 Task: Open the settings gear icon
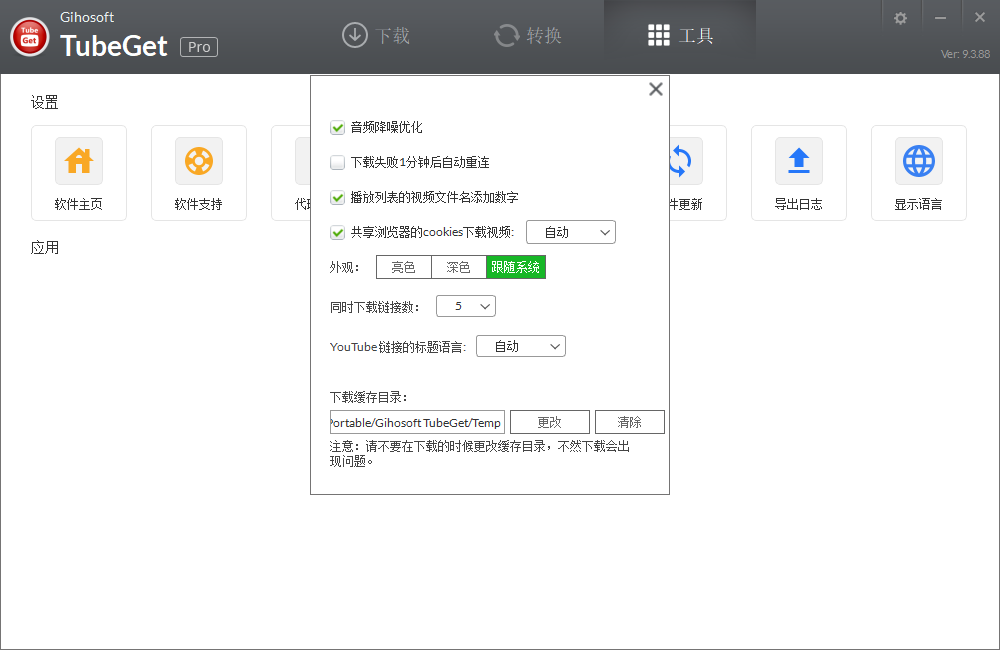click(901, 16)
